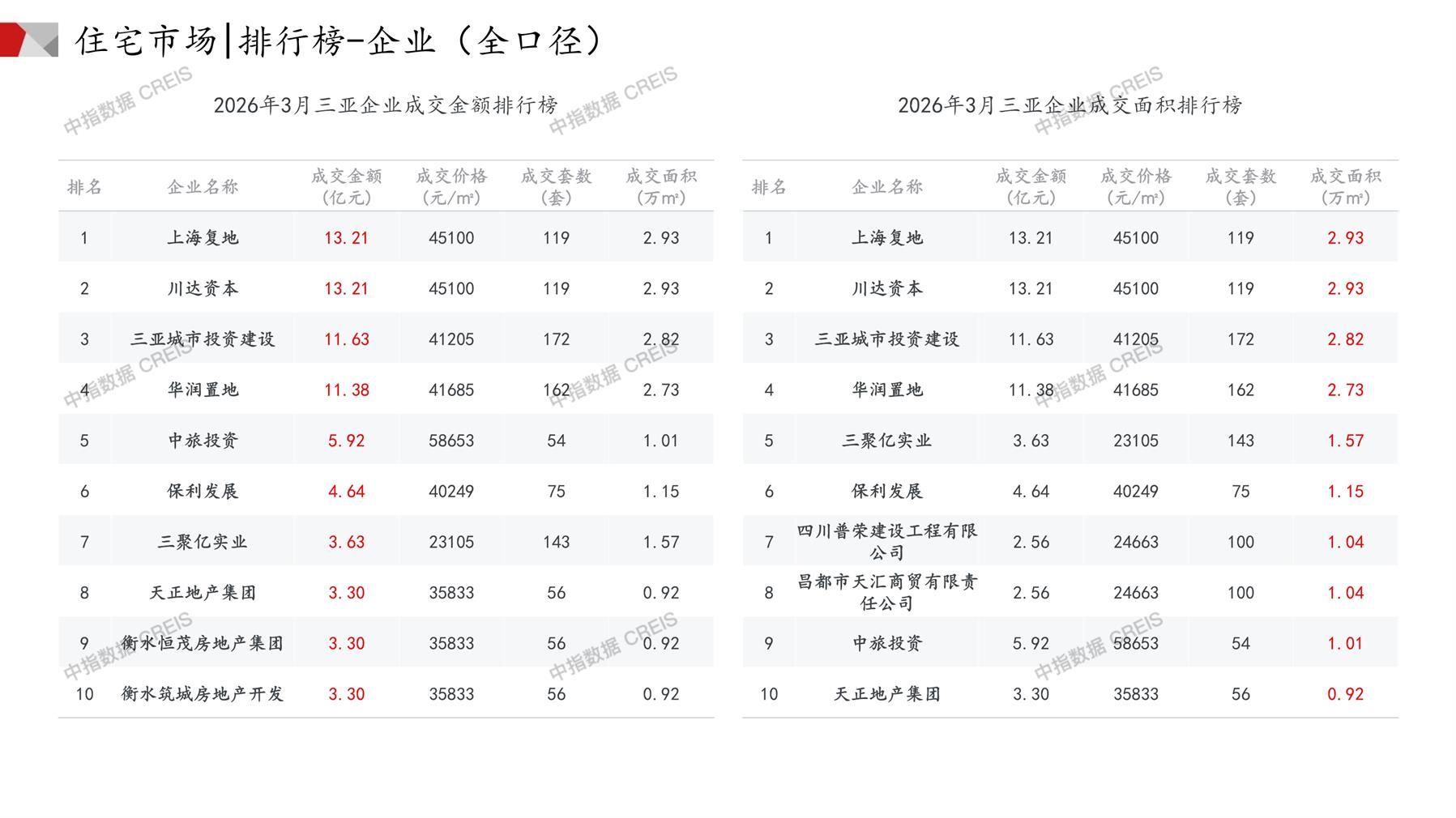Select red 5.92 amount in the amount ranking

346,441
